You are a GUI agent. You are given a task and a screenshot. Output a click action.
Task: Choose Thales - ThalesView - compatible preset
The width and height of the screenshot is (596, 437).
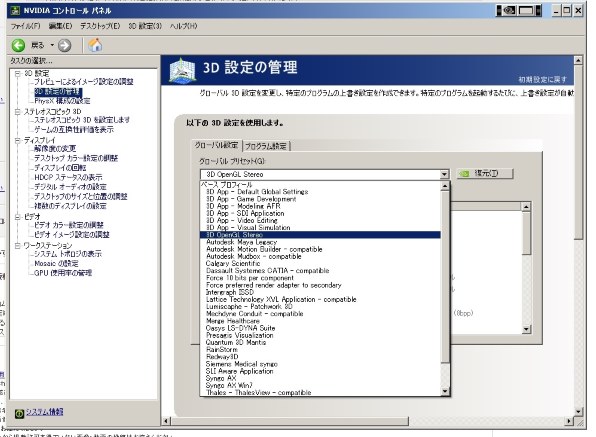click(258, 393)
